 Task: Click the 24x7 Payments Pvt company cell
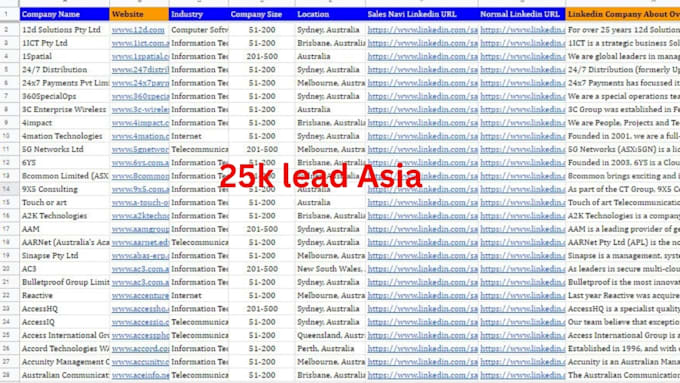64,83
